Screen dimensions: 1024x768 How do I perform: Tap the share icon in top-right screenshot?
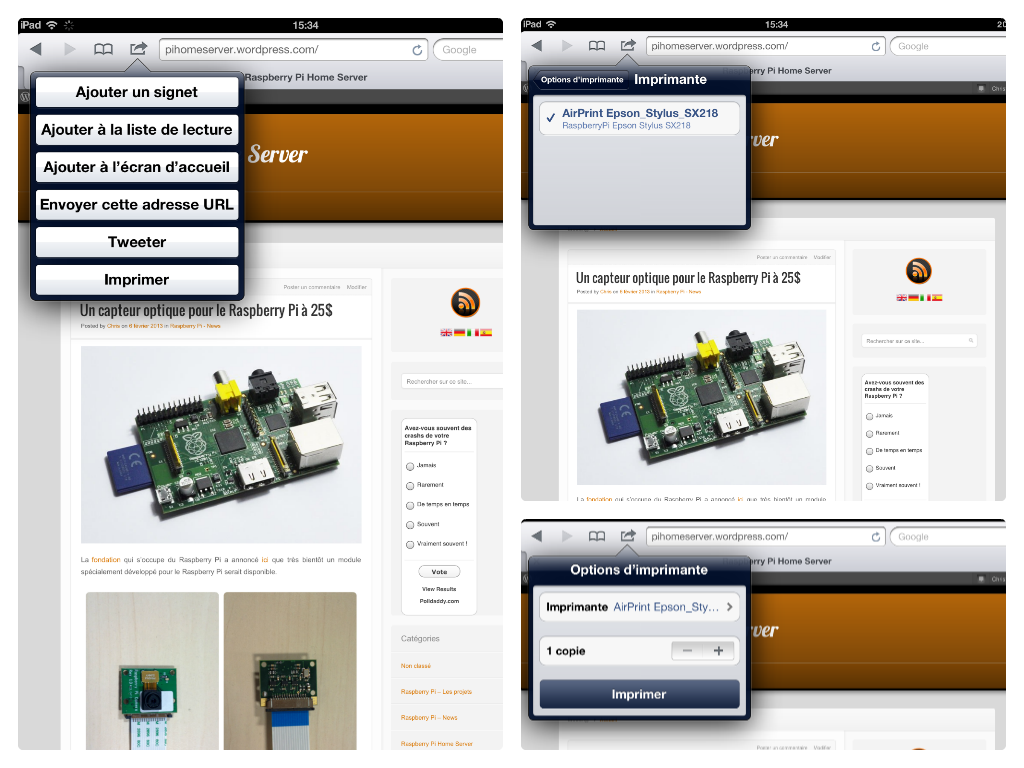pyautogui.click(x=628, y=45)
